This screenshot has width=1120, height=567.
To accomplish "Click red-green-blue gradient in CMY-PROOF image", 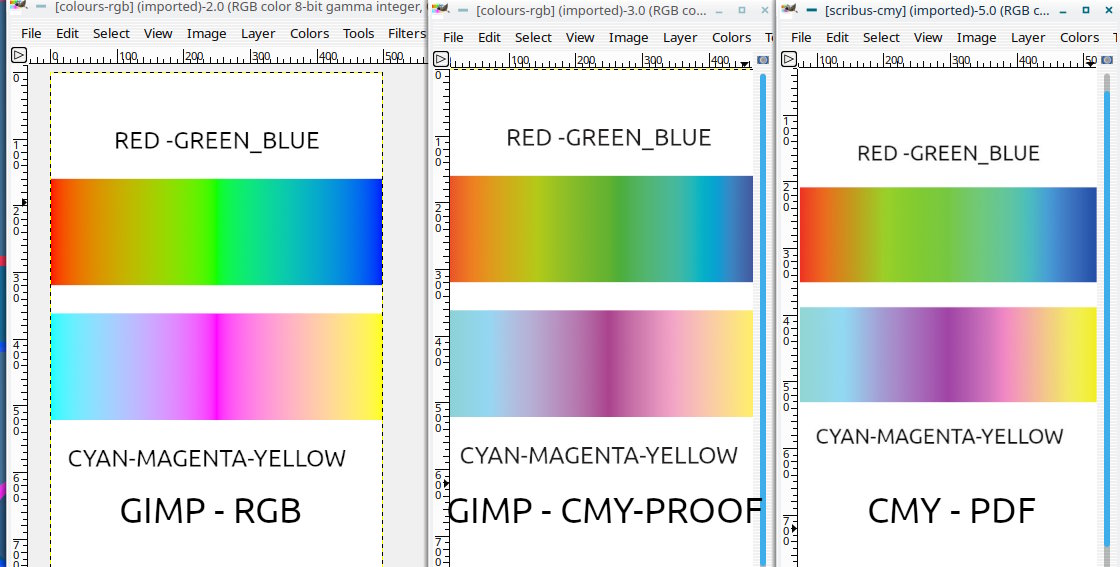I will tap(601, 229).
